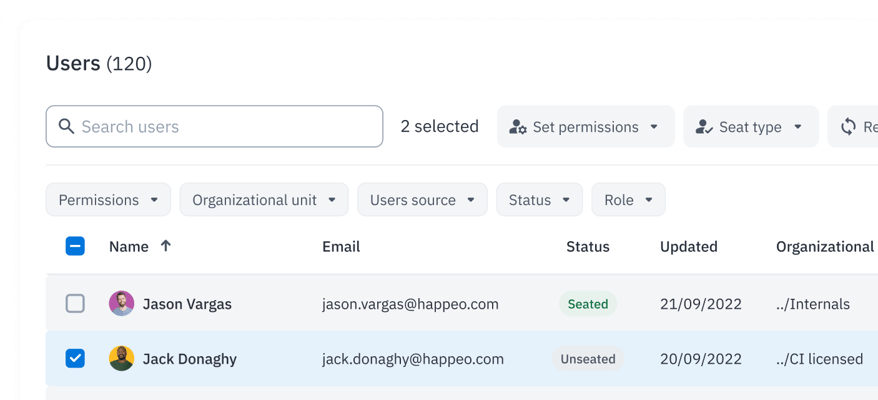Click the Email column header
This screenshot has height=400, width=878.
341,246
